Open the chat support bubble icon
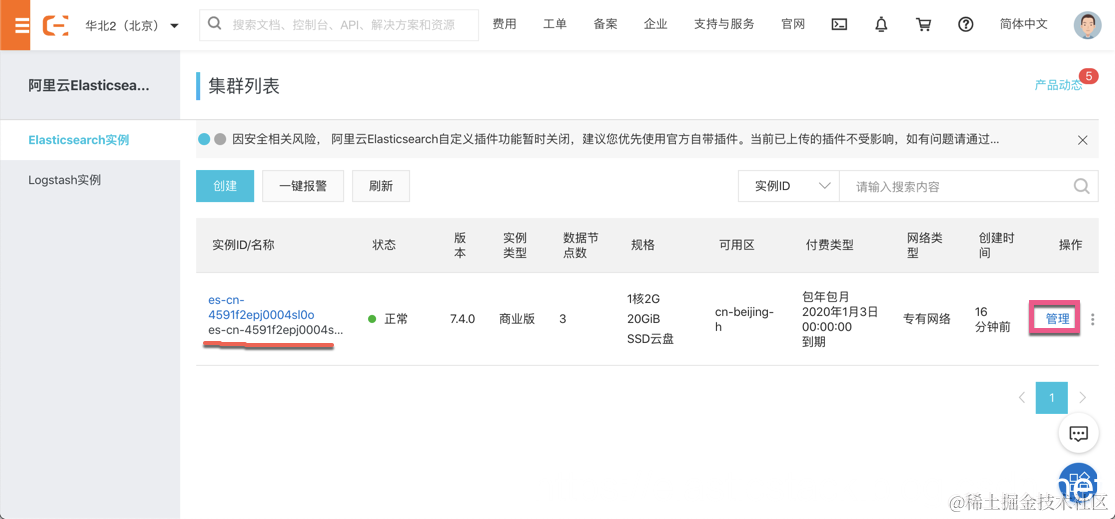Image resolution: width=1115 pixels, height=519 pixels. 1079,433
